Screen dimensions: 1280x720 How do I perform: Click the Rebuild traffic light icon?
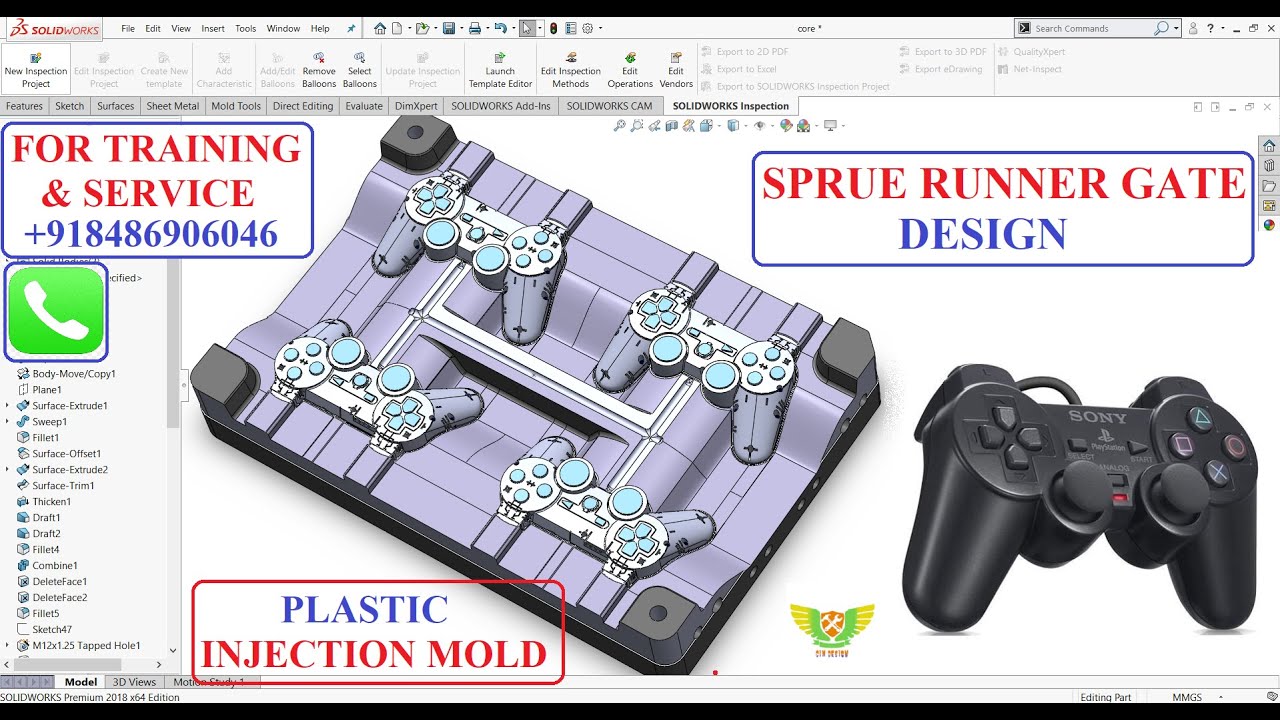tap(553, 28)
